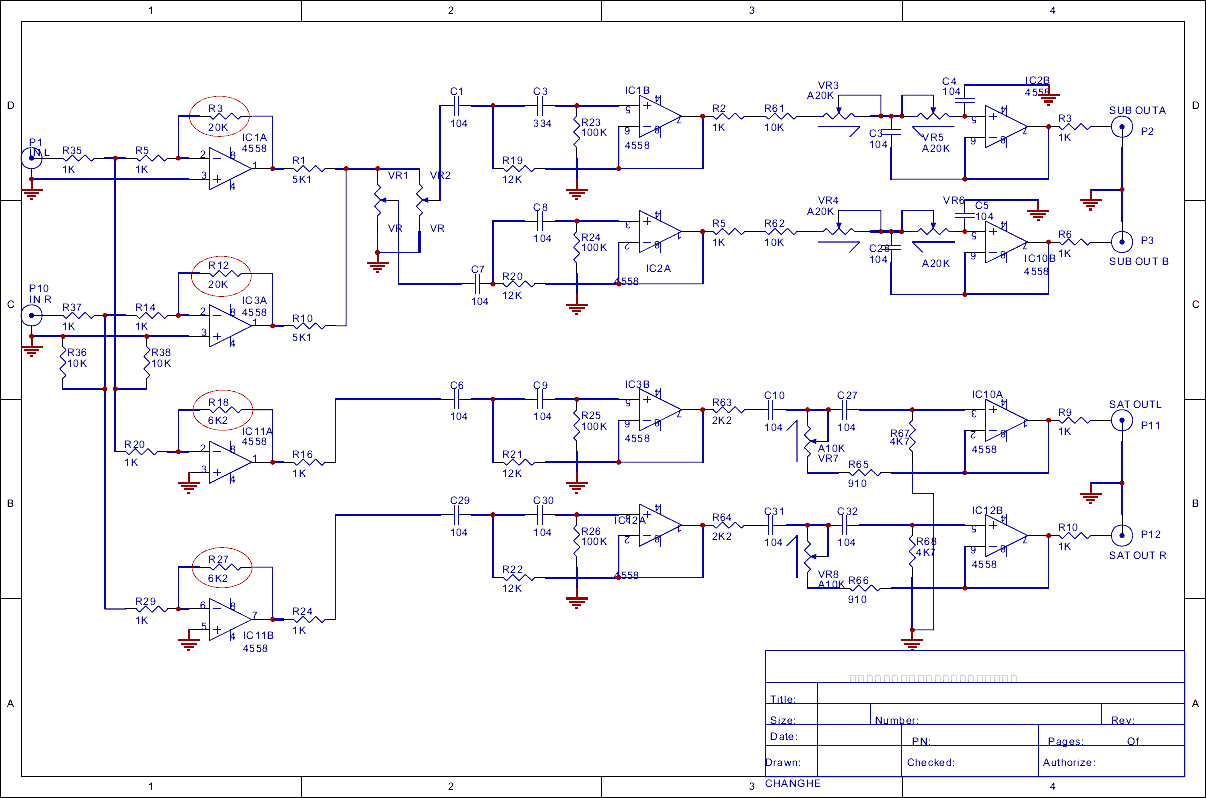The height and width of the screenshot is (798, 1206).
Task: Click the VR3 A20K label
Action: pyautogui.click(x=823, y=90)
